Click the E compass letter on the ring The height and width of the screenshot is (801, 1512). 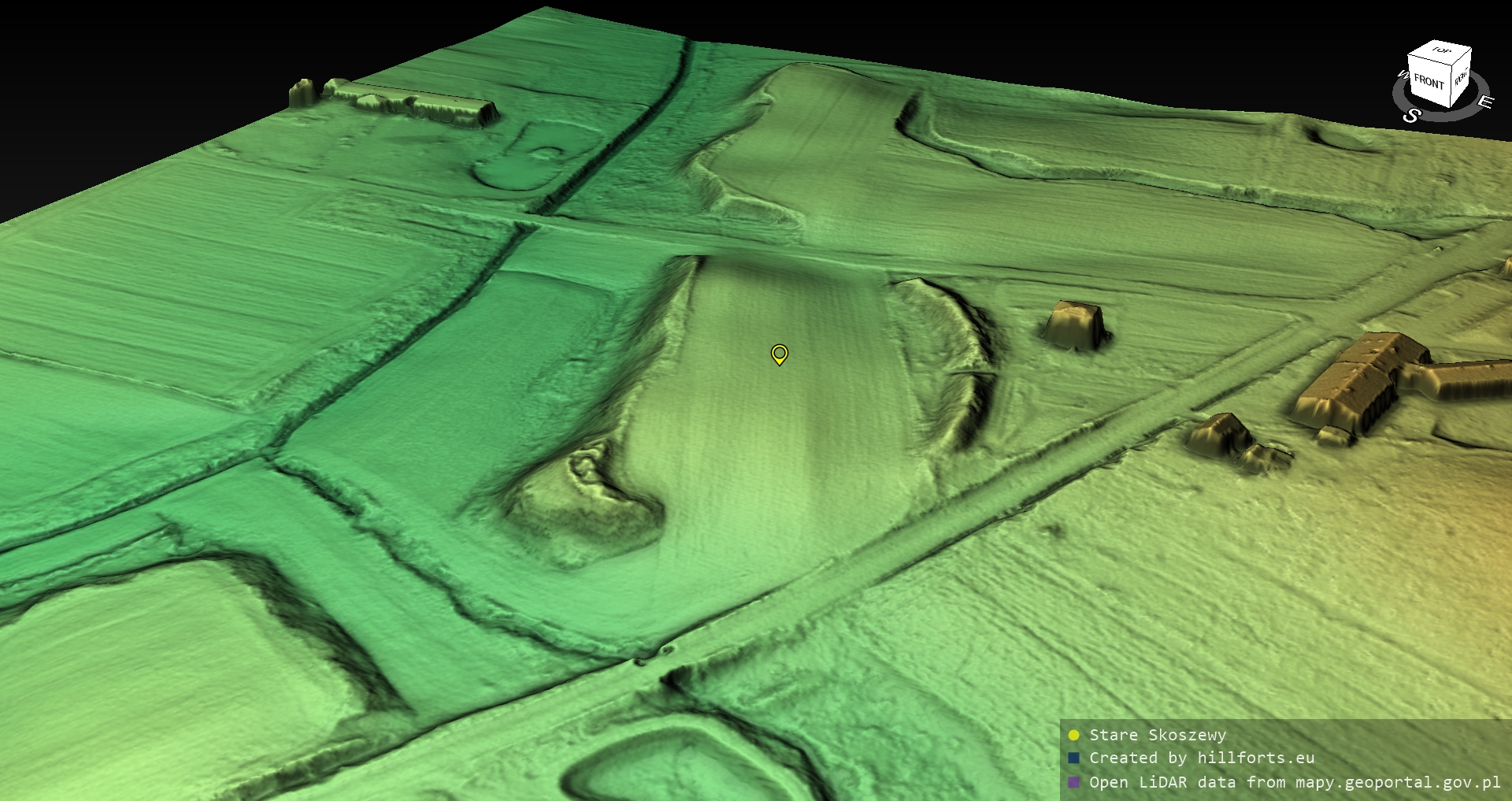(1484, 102)
